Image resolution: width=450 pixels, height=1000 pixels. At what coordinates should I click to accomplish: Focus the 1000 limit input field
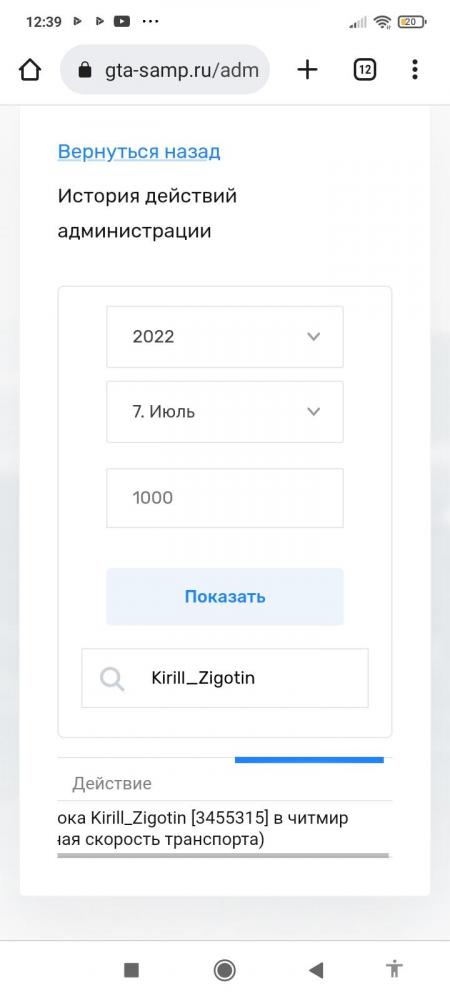pyautogui.click(x=225, y=498)
